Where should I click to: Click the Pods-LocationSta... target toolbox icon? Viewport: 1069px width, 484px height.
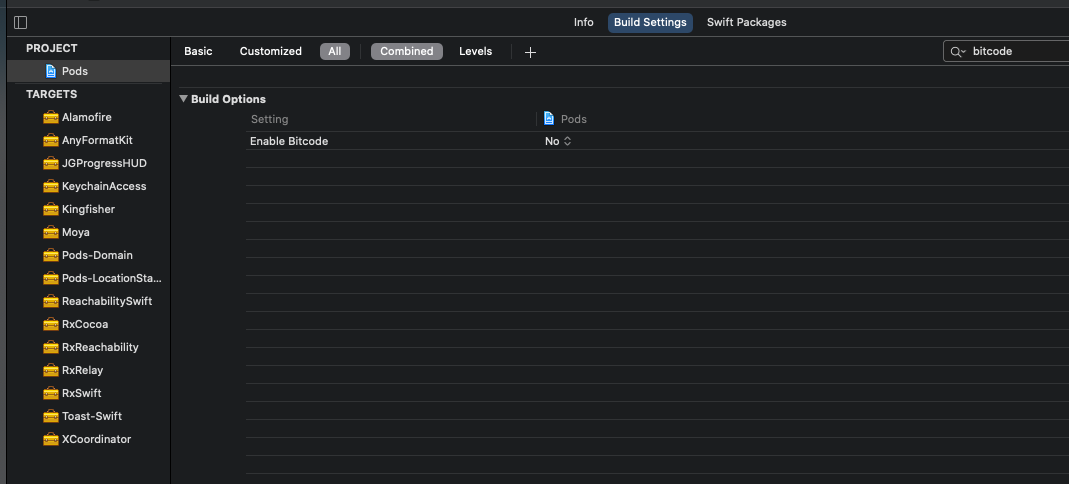pos(50,278)
